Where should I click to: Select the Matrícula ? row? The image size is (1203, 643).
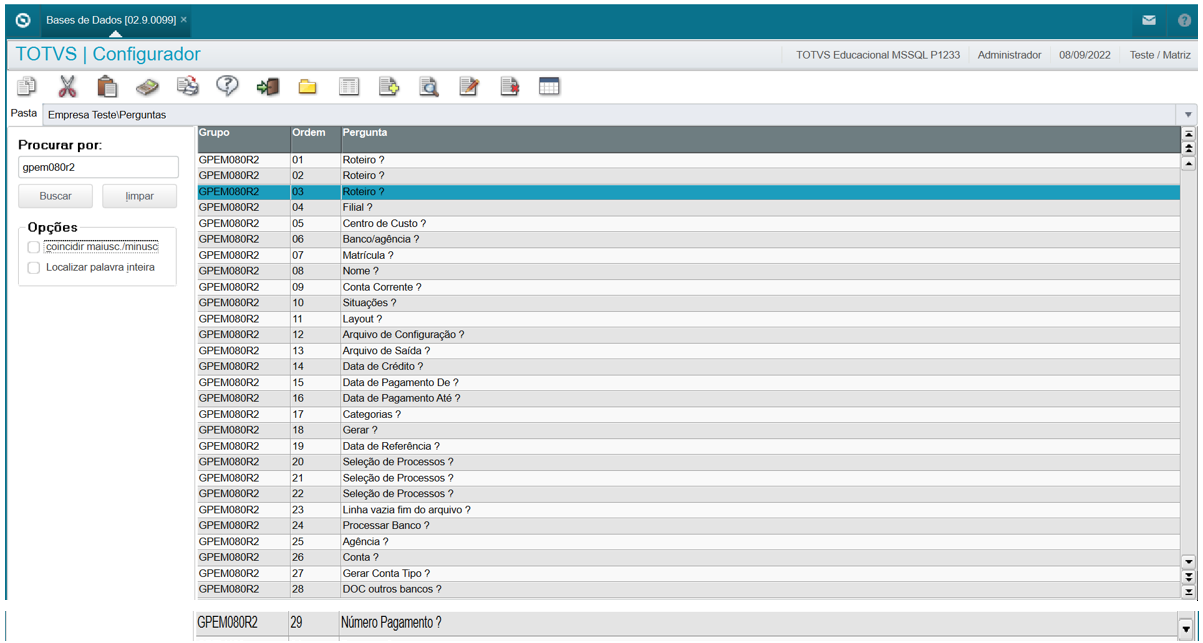click(688, 256)
